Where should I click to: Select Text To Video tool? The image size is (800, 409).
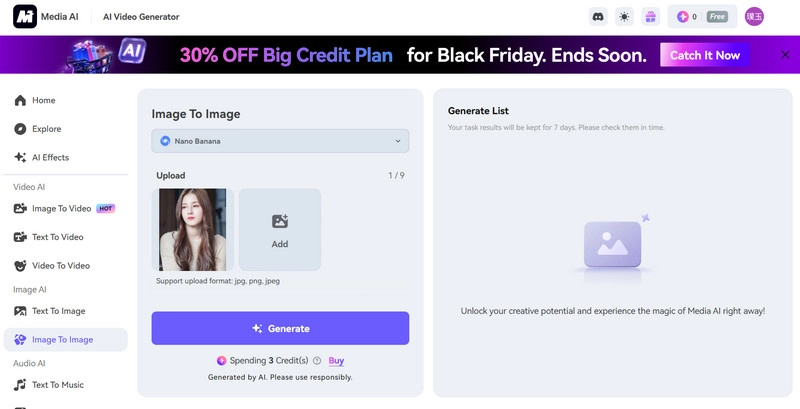(x=57, y=237)
